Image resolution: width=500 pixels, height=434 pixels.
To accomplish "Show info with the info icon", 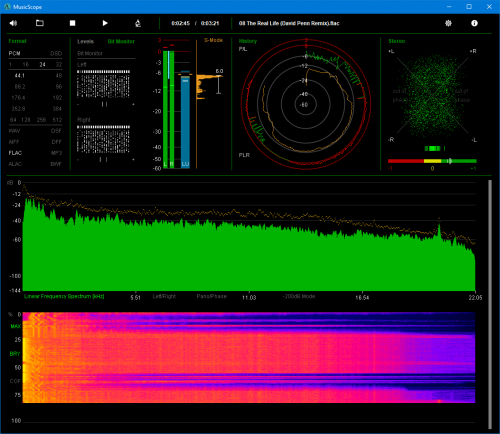I will pos(474,23).
